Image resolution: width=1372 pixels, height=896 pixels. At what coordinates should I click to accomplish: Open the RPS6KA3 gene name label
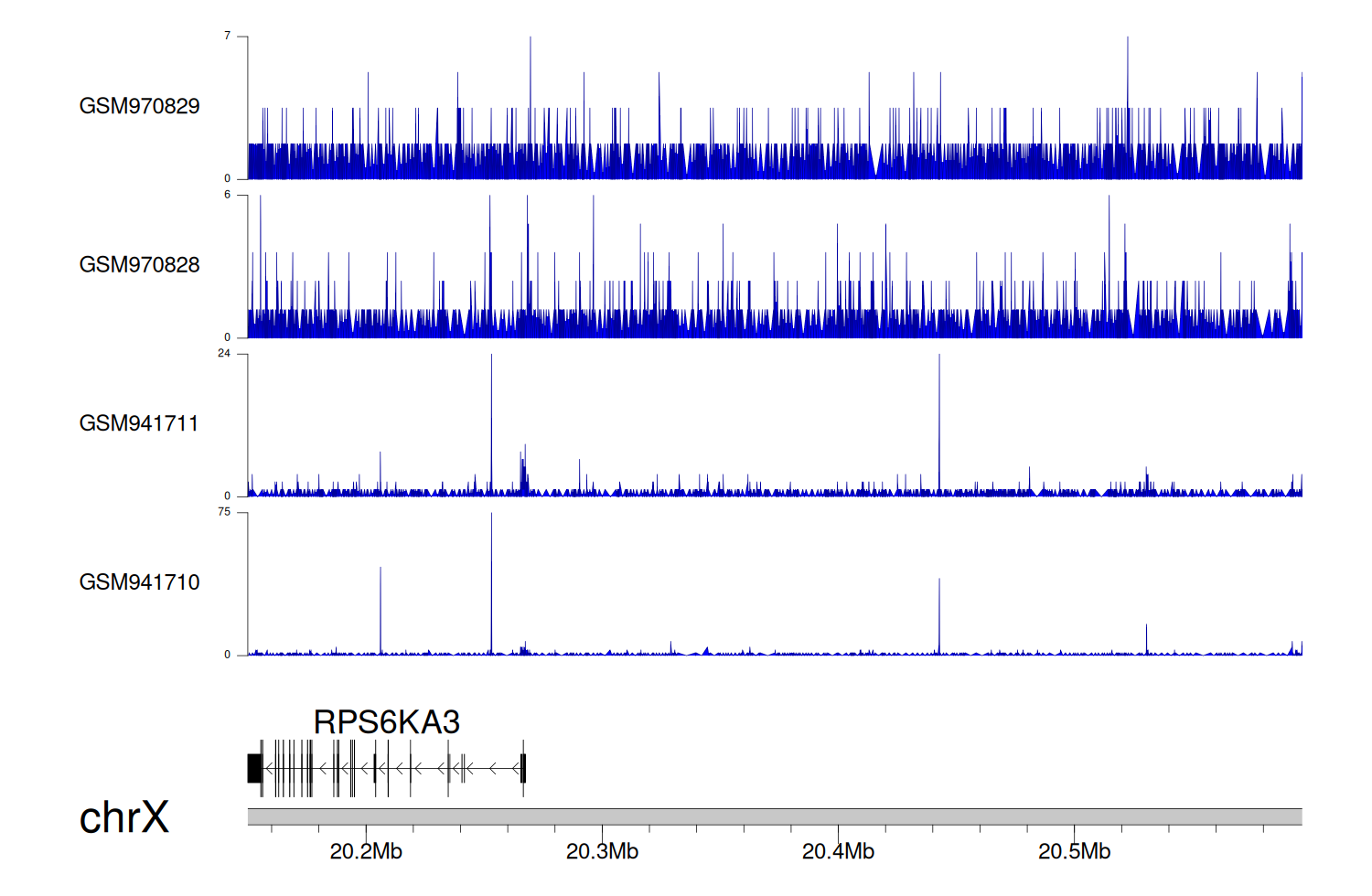(x=386, y=722)
